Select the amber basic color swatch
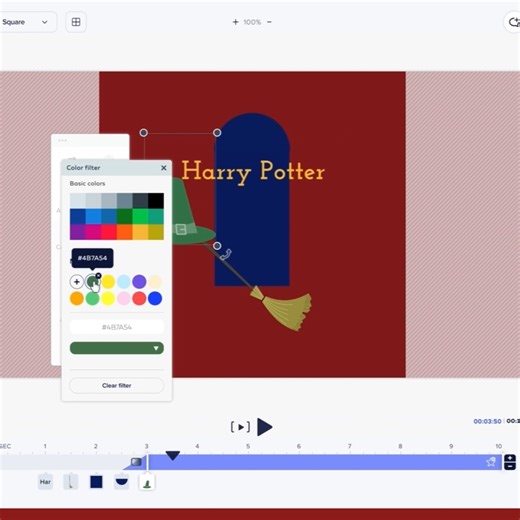 [140, 232]
